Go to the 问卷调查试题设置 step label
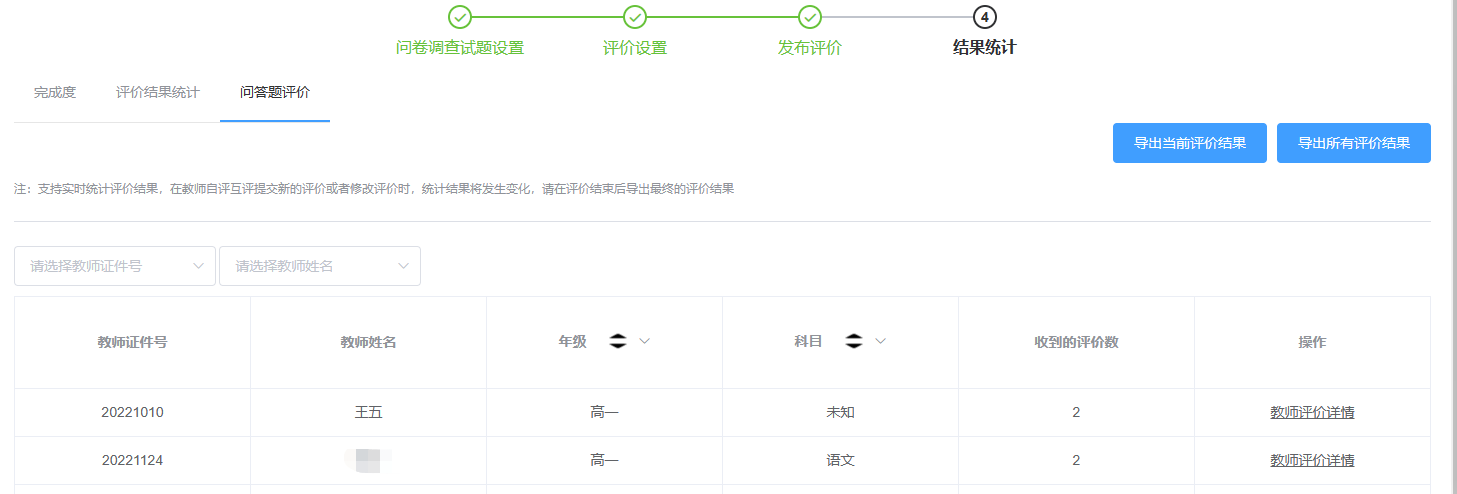 (x=460, y=48)
